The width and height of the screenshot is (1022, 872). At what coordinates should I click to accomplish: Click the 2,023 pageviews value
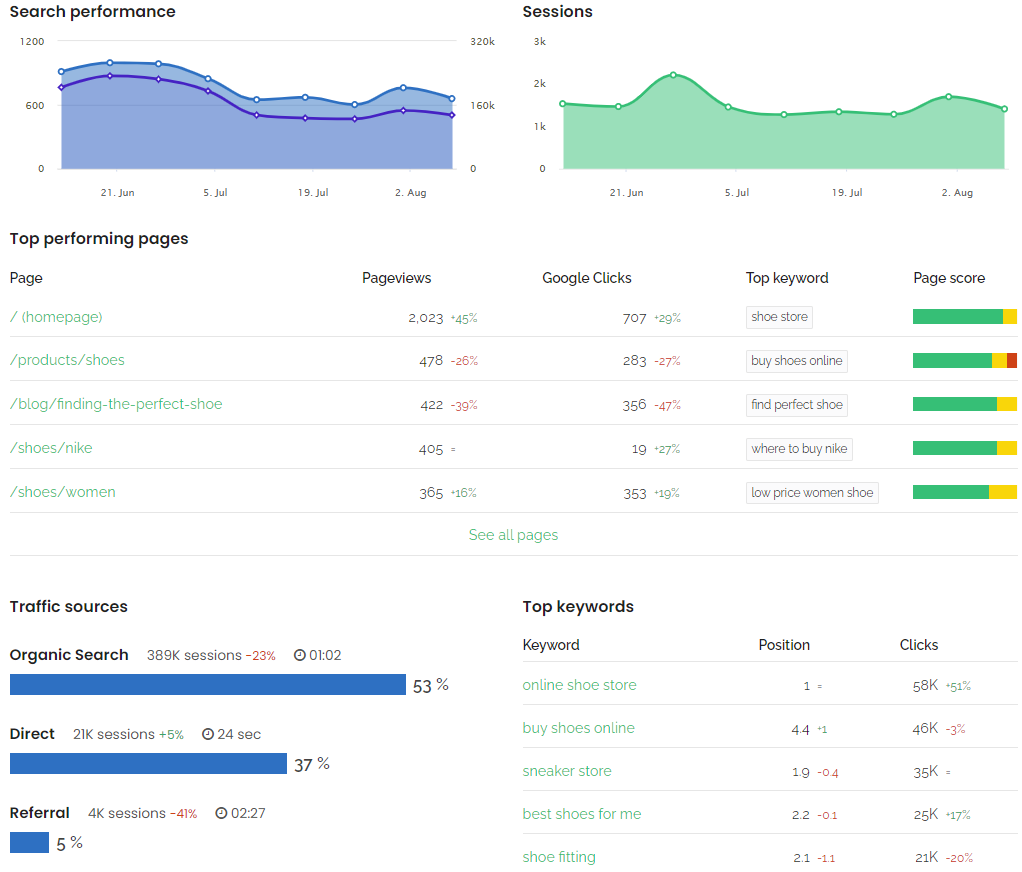[x=426, y=318]
